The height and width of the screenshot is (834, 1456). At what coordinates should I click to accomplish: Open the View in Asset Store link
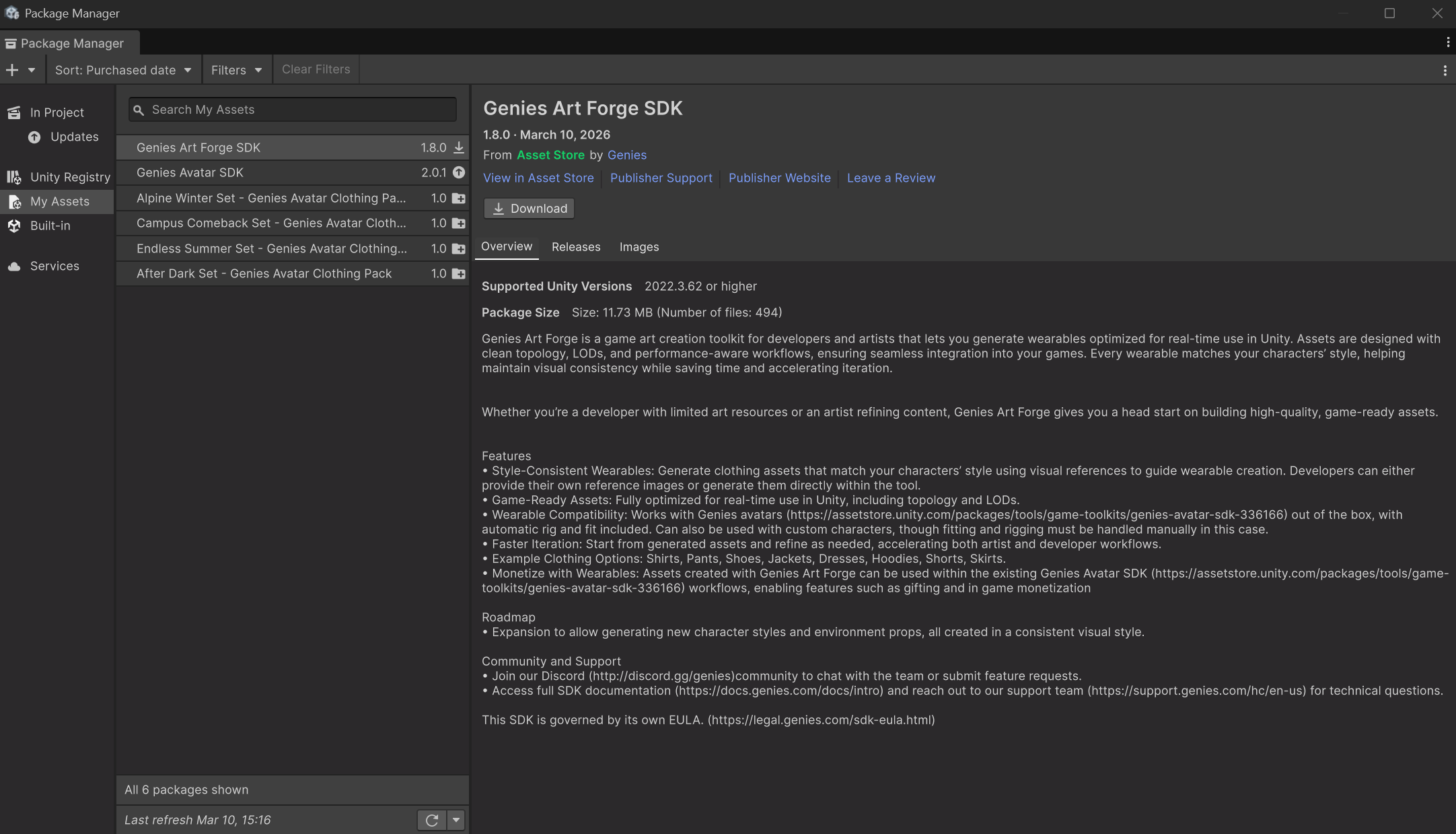coord(538,178)
